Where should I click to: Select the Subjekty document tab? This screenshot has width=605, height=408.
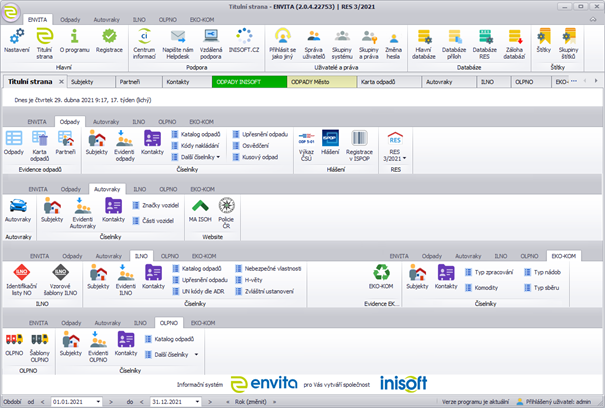[91, 82]
